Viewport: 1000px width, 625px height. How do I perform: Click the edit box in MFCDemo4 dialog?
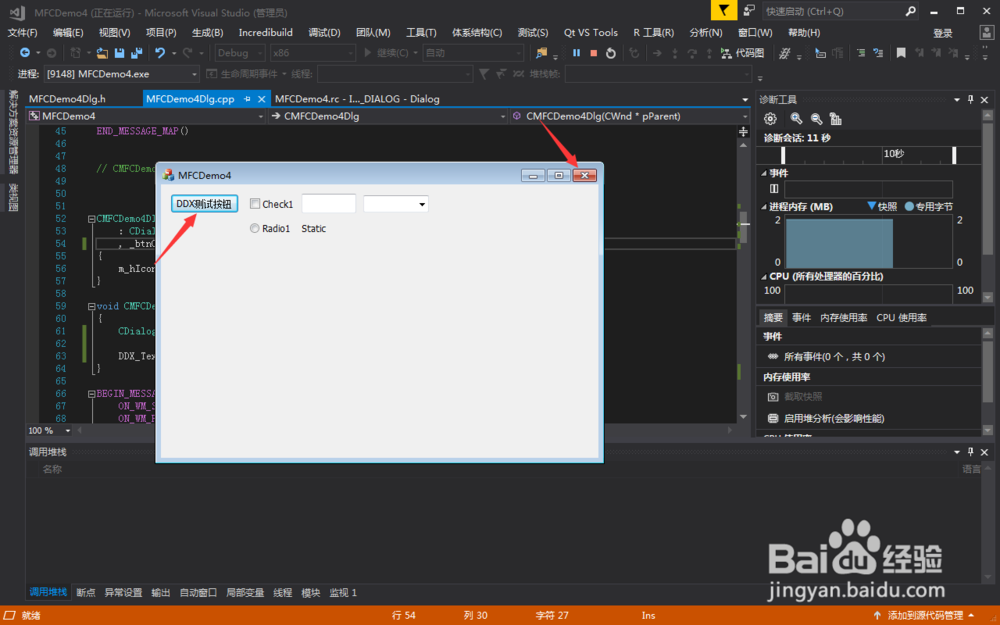pyautogui.click(x=328, y=203)
